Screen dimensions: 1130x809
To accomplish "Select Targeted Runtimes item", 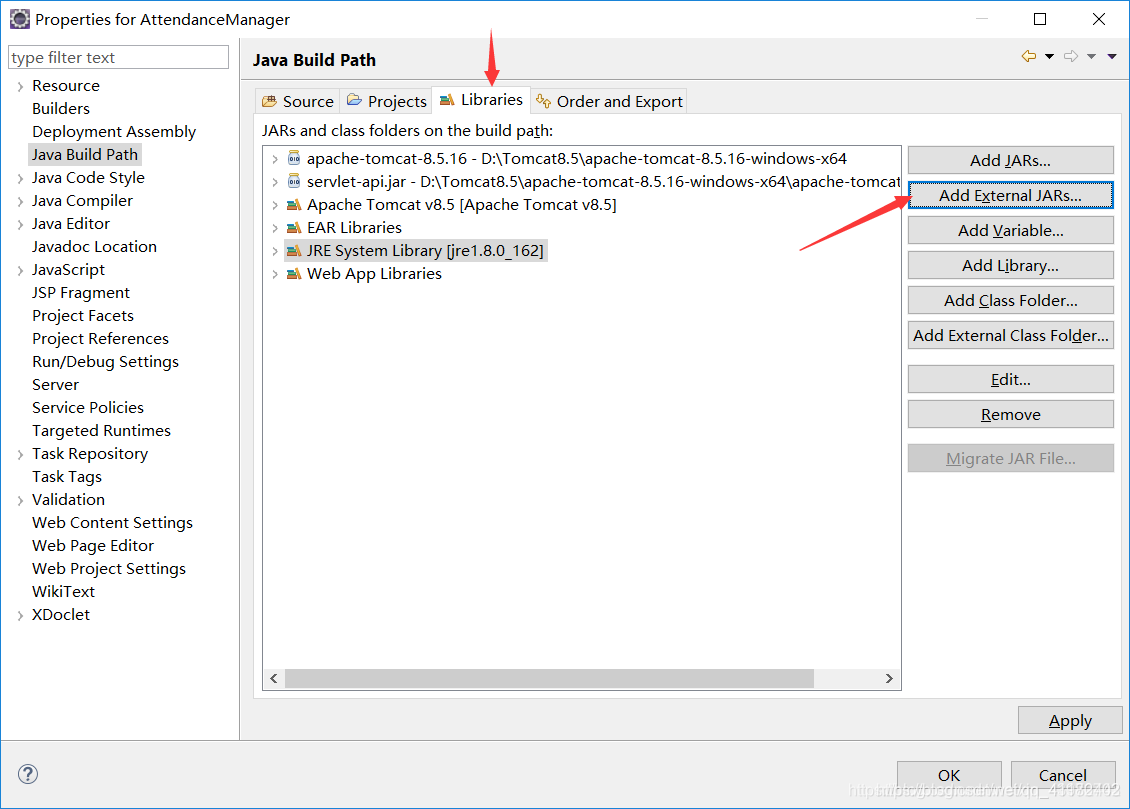I will (x=102, y=432).
